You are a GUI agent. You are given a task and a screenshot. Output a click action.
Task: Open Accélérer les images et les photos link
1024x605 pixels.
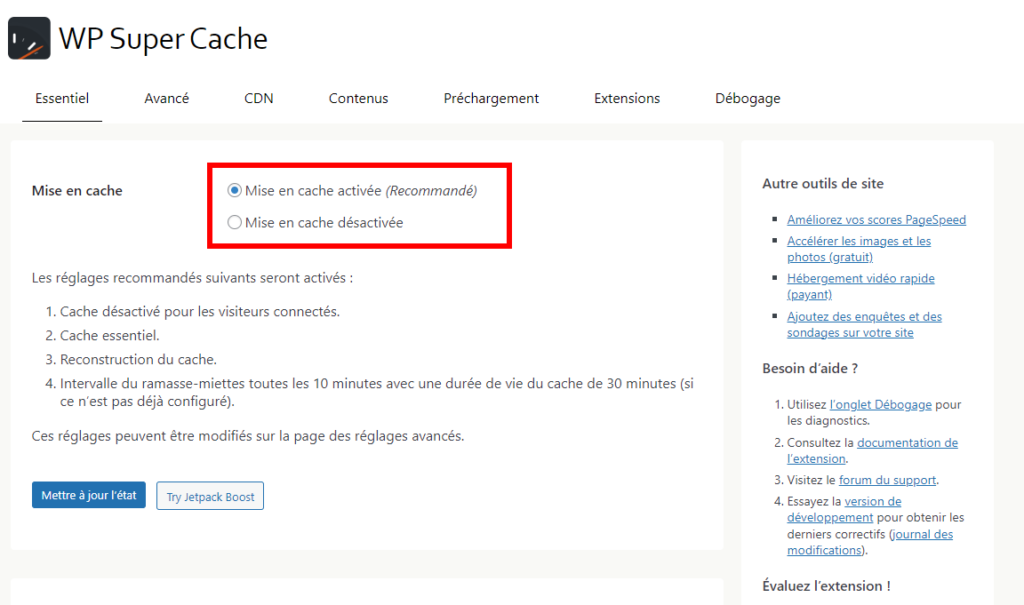[859, 249]
